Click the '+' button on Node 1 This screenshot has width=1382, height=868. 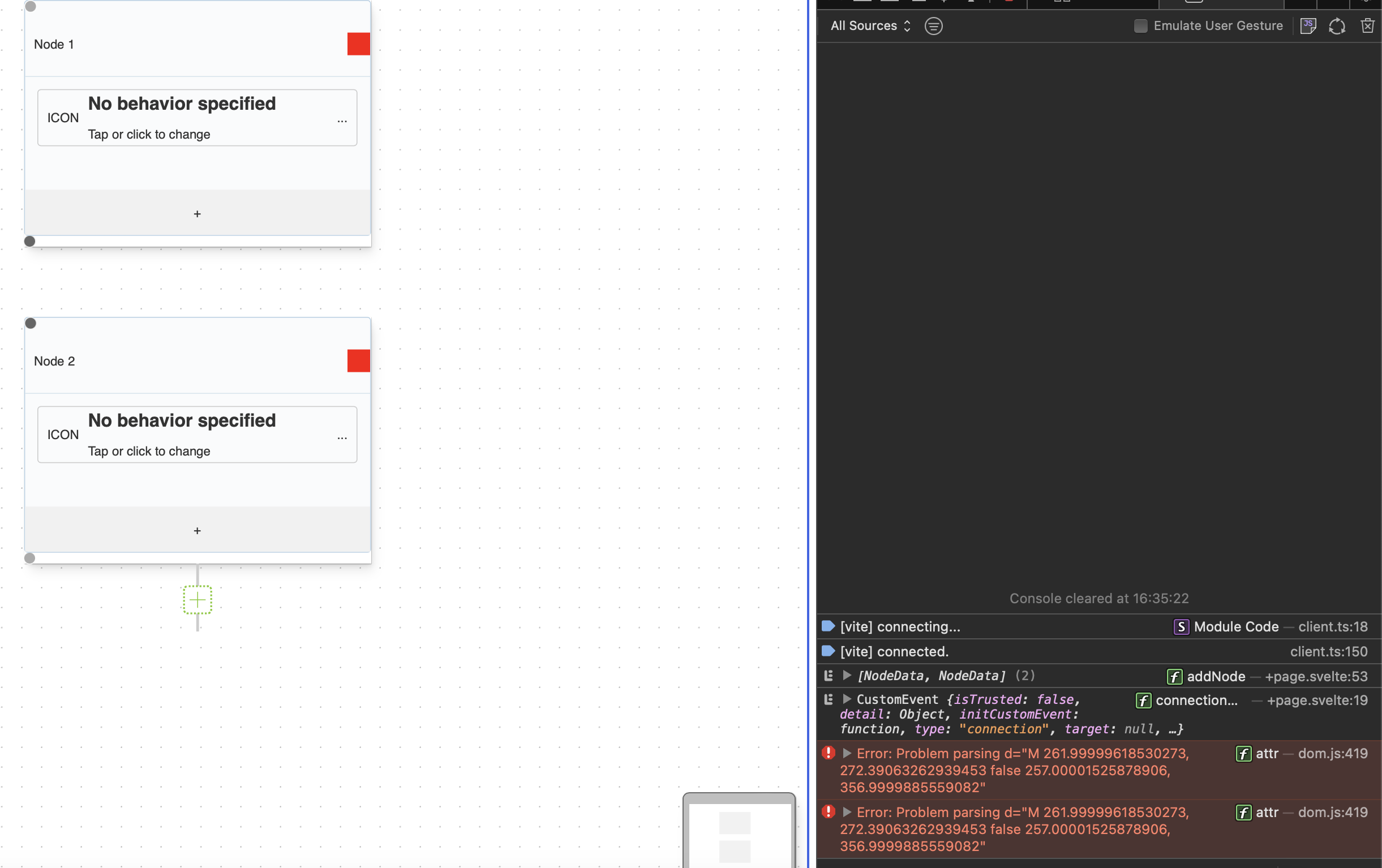(197, 213)
